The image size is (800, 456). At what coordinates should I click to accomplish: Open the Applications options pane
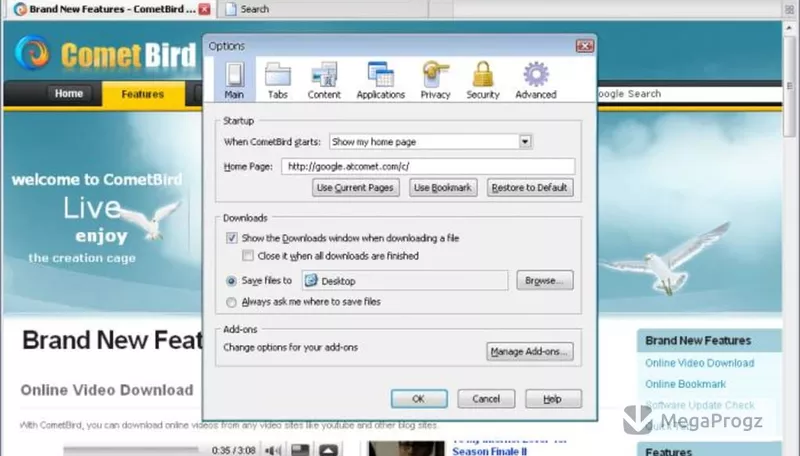(x=381, y=80)
